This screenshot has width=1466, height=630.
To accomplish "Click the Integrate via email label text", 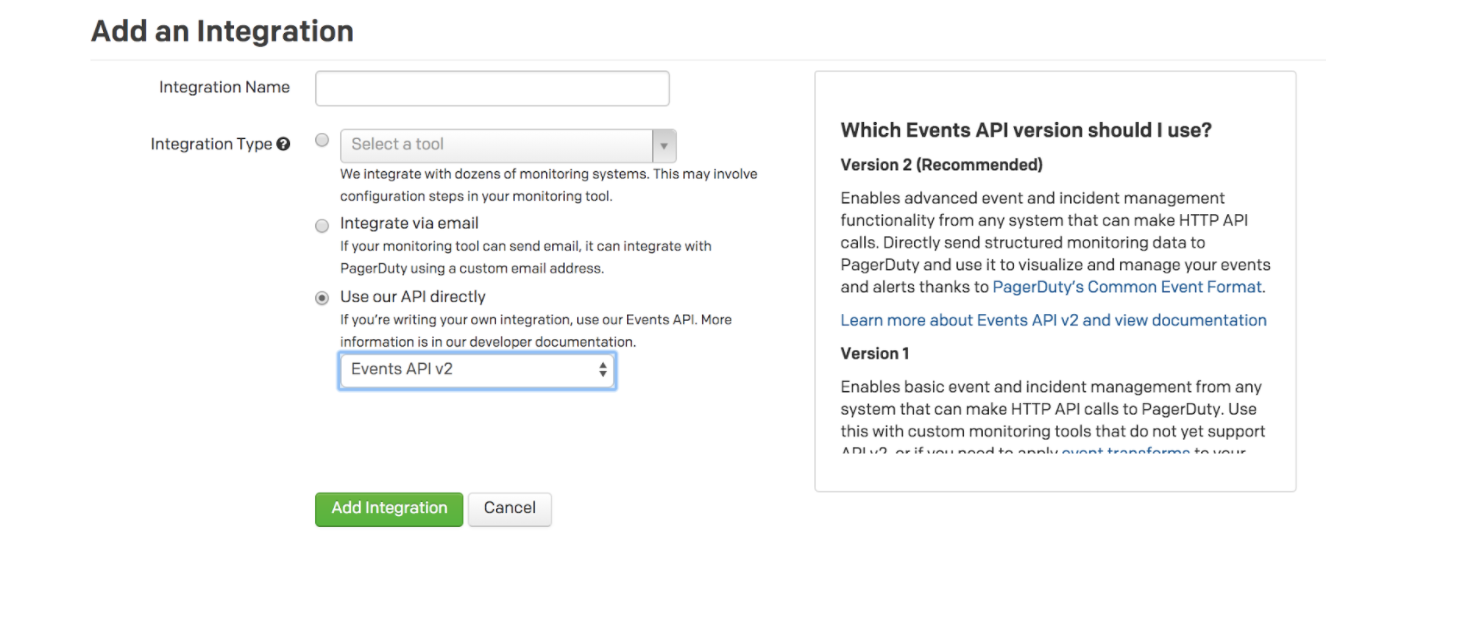I will point(409,223).
